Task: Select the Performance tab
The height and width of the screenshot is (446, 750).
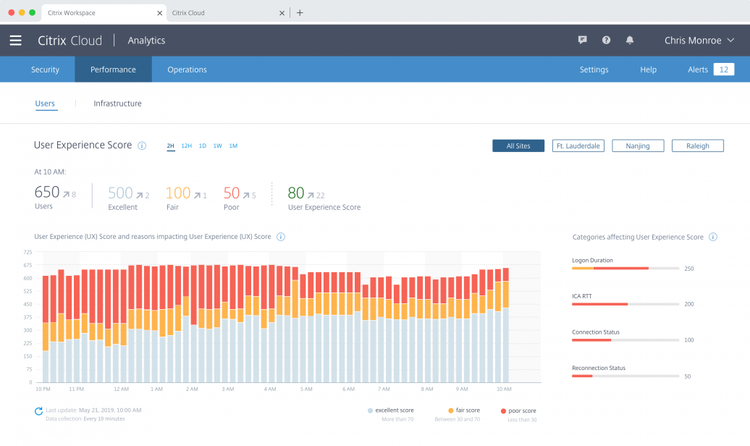Action: click(x=113, y=69)
